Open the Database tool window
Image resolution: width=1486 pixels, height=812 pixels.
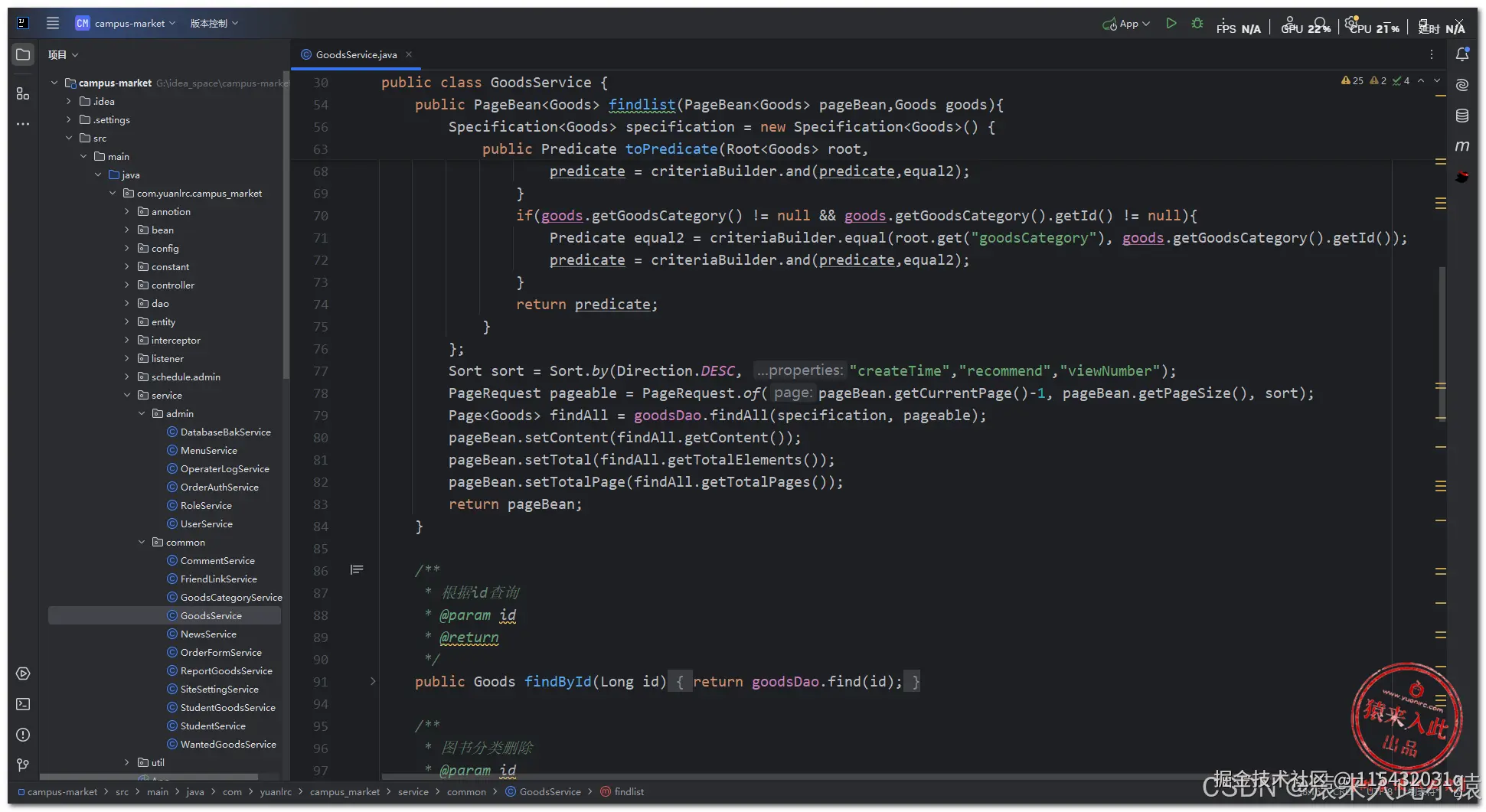pyautogui.click(x=1462, y=116)
